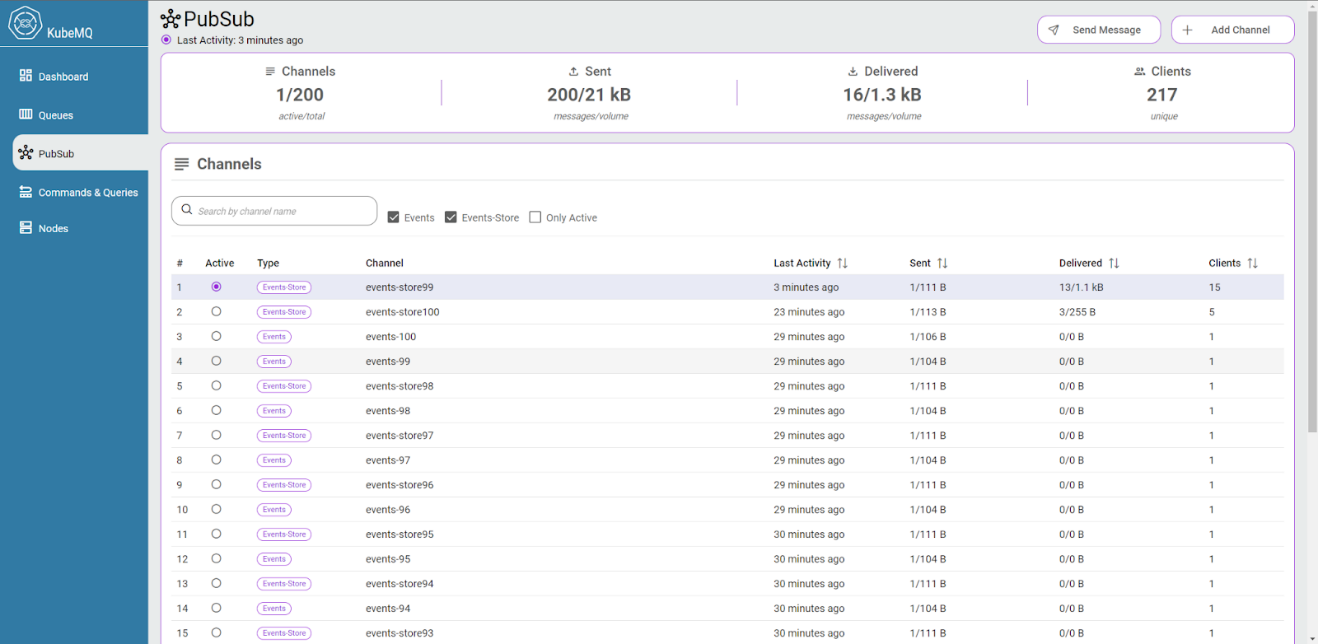Click channel name events-store93
The height and width of the screenshot is (644, 1318).
[x=400, y=633]
